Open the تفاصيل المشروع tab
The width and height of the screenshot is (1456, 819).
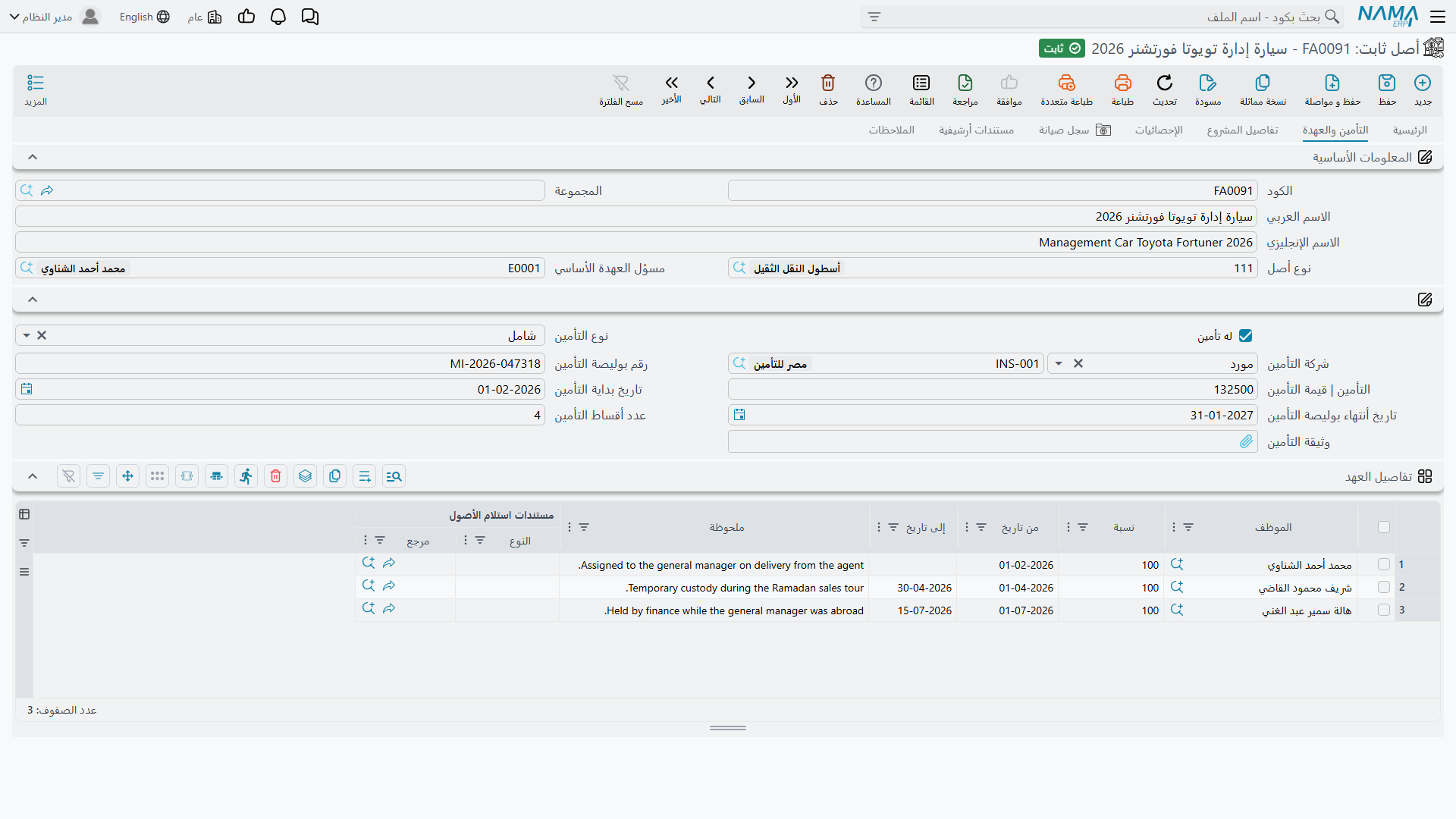(x=1242, y=130)
